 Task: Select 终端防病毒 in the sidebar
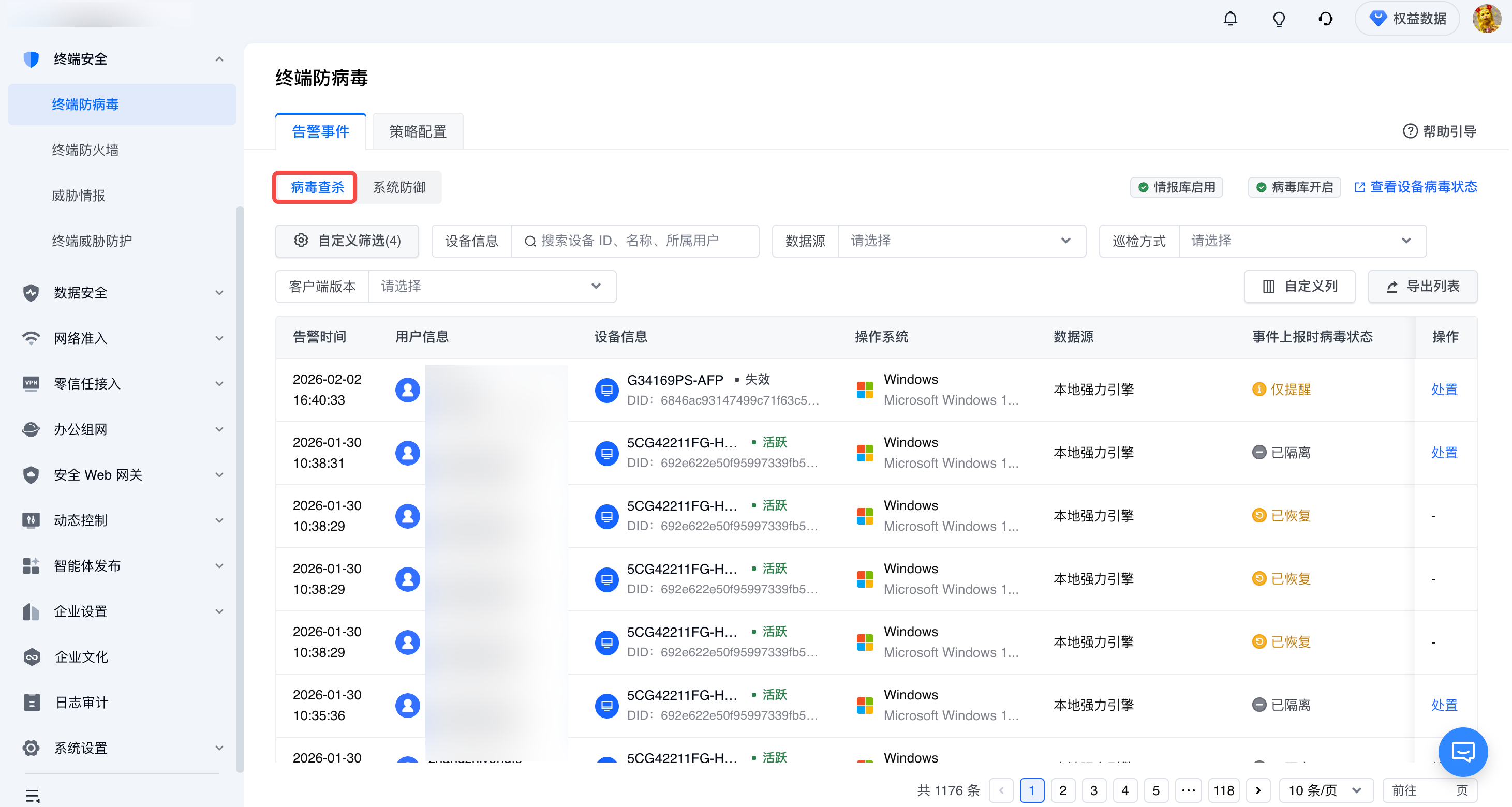click(x=122, y=104)
